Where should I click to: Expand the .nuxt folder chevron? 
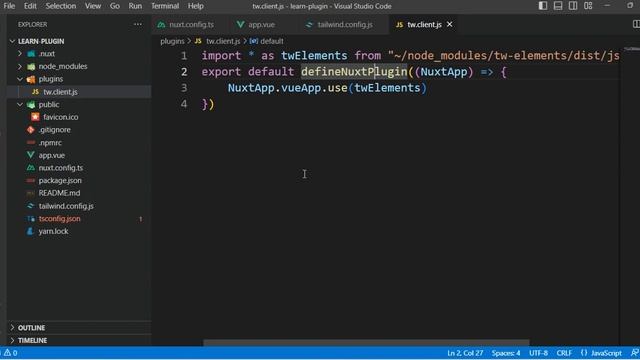pyautogui.click(x=20, y=53)
